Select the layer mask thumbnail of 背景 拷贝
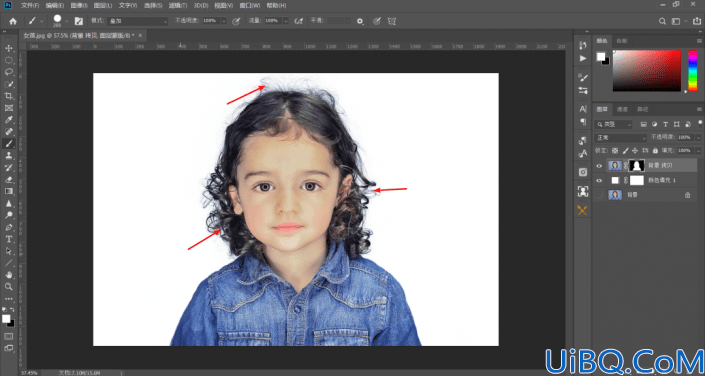This screenshot has width=705, height=376. (637, 166)
